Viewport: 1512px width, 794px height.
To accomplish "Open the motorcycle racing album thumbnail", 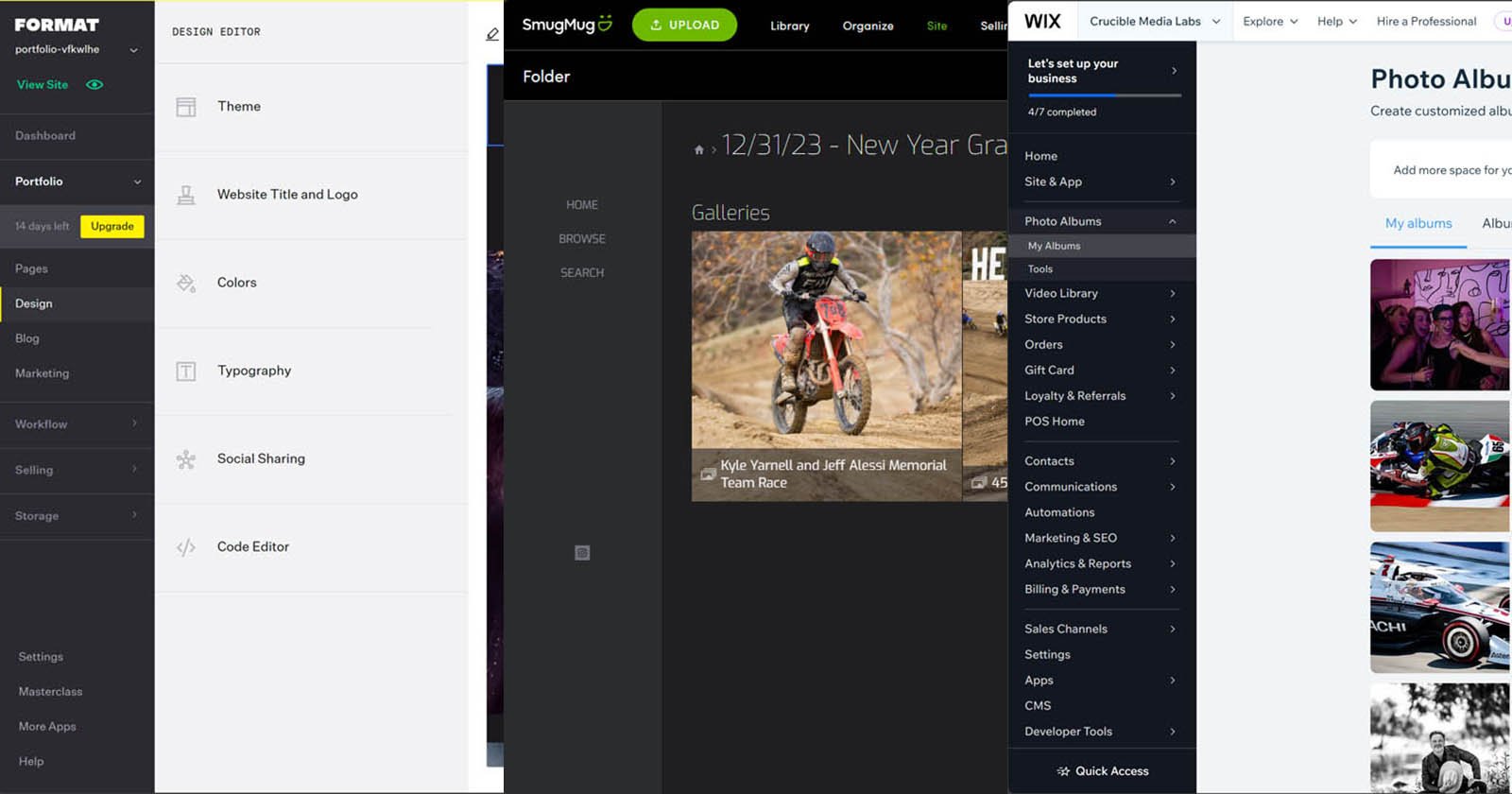I will pos(1440,466).
